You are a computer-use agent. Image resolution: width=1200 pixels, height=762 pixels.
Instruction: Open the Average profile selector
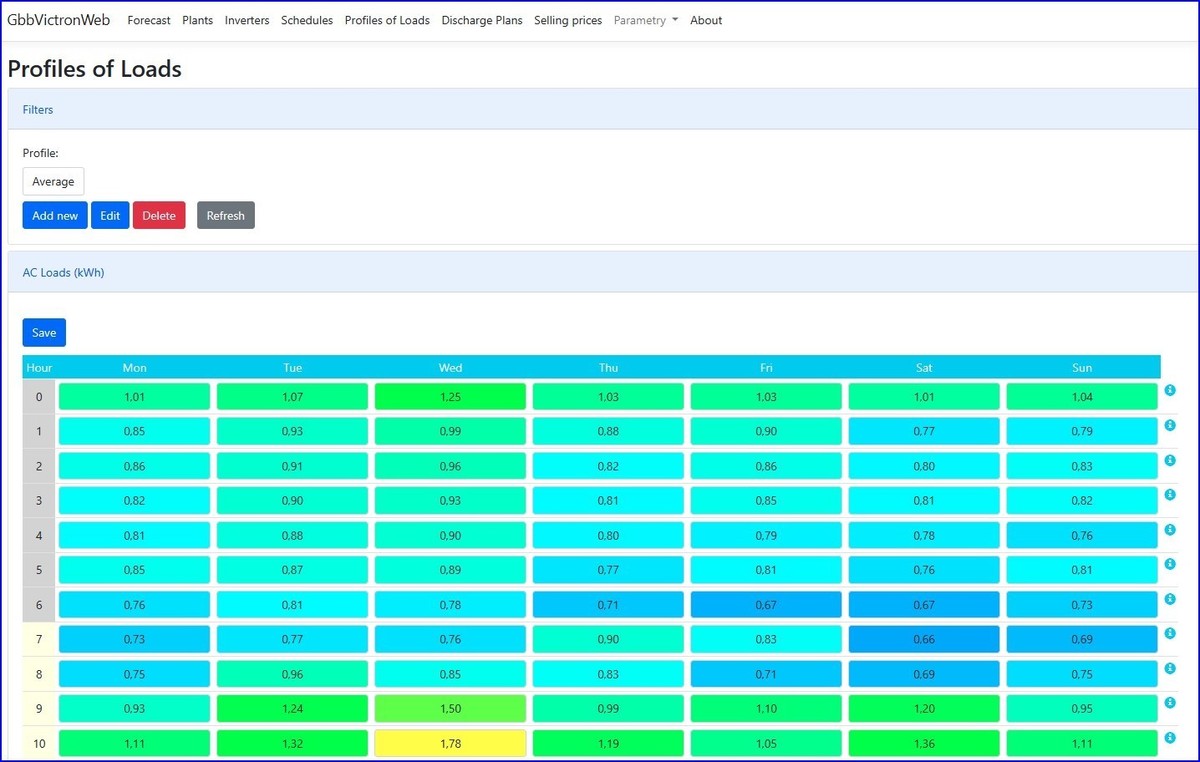pos(53,182)
